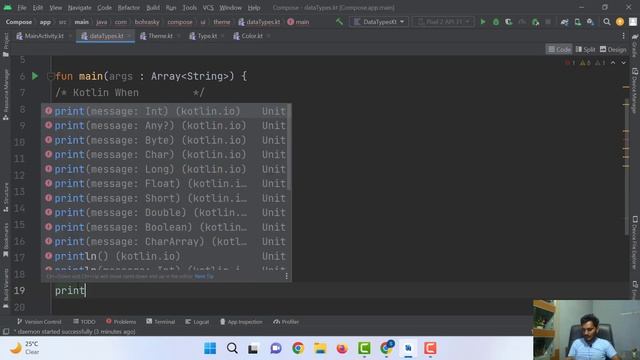Open the Tools menu

click(x=189, y=8)
